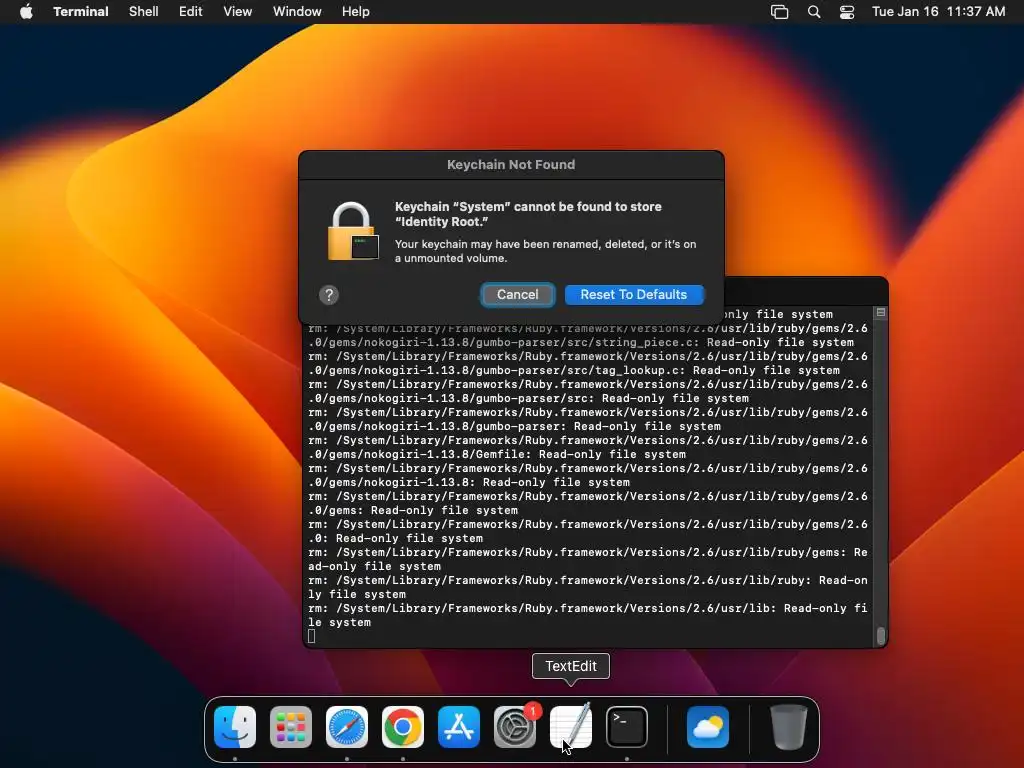This screenshot has width=1024, height=768.
Task: Click the rm line ending 'usr/lib/ruby/gems: Re'
Action: pyautogui.click(x=588, y=552)
